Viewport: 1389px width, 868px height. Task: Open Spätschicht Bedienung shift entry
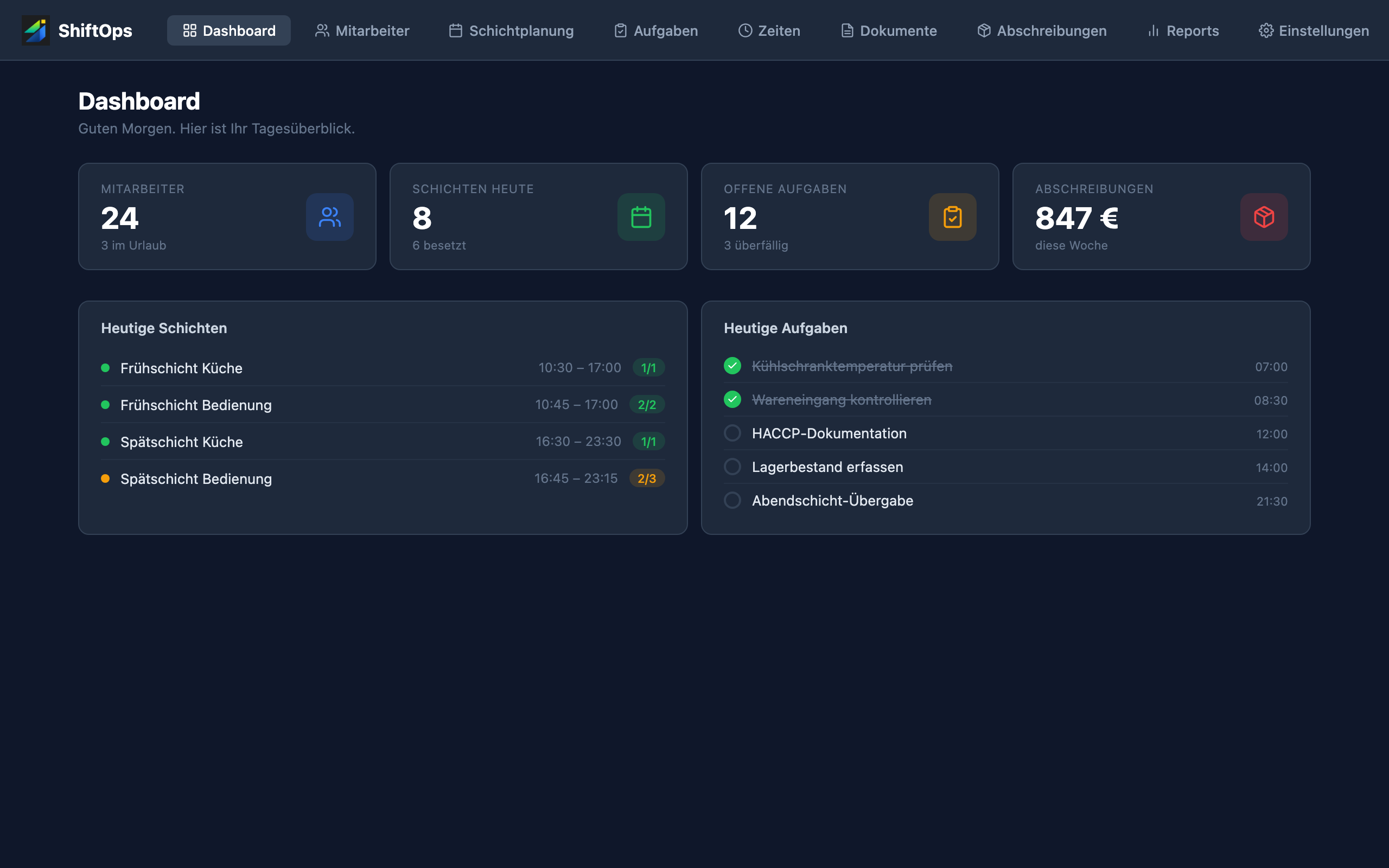[196, 478]
